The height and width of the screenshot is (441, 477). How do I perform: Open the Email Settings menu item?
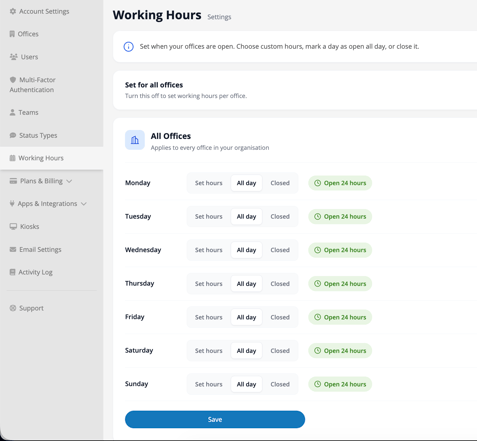(35, 249)
